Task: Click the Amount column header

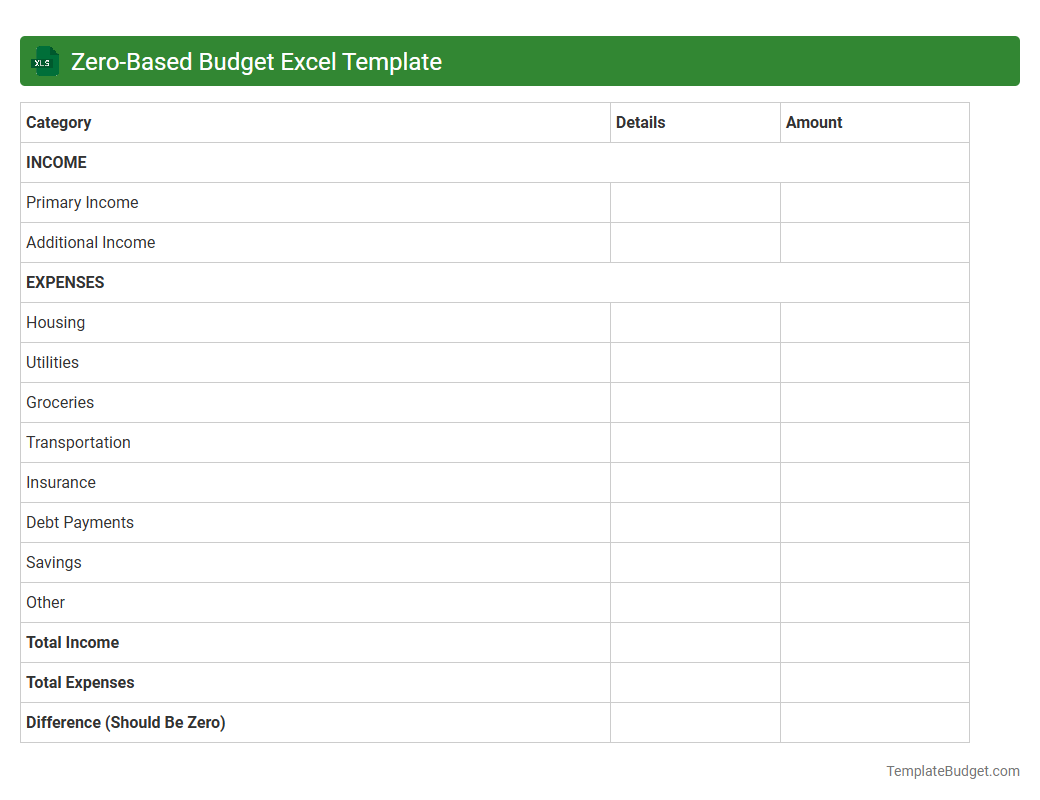Action: [x=814, y=122]
